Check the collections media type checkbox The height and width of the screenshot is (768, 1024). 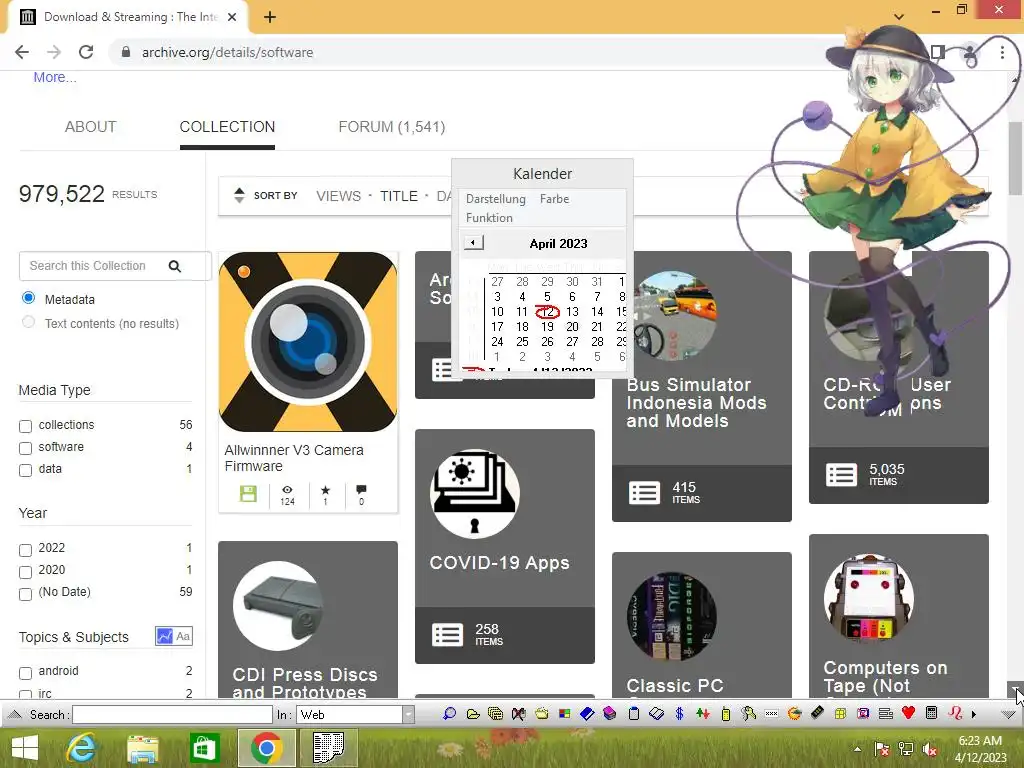pos(25,426)
